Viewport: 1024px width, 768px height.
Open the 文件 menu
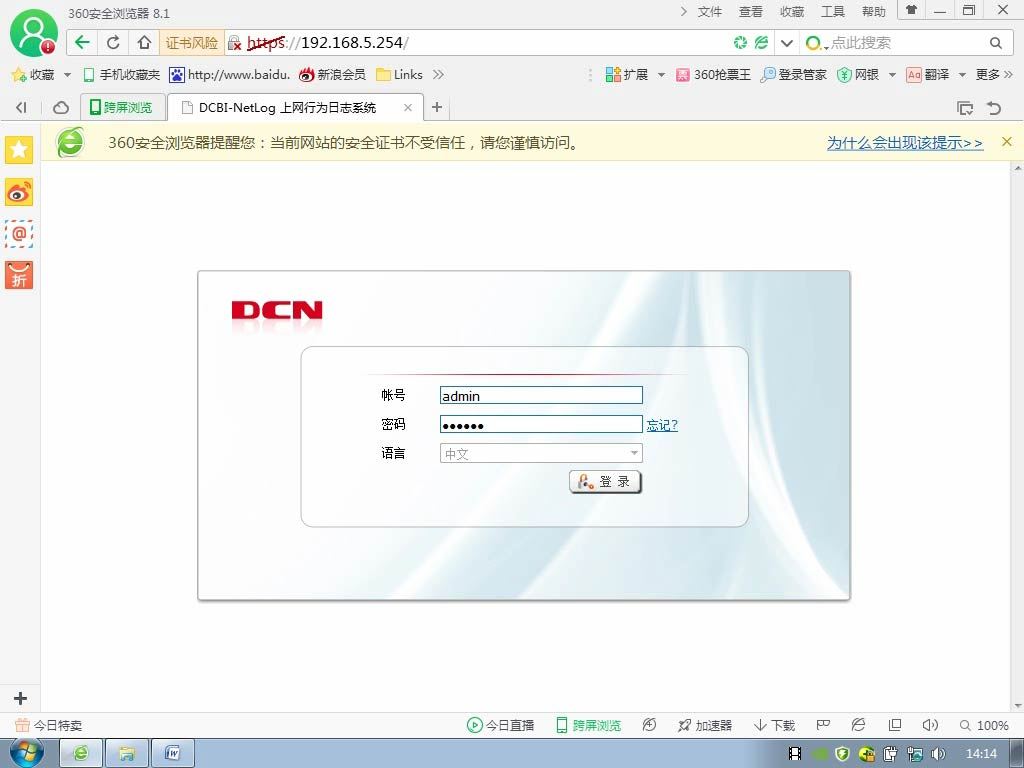(x=709, y=12)
